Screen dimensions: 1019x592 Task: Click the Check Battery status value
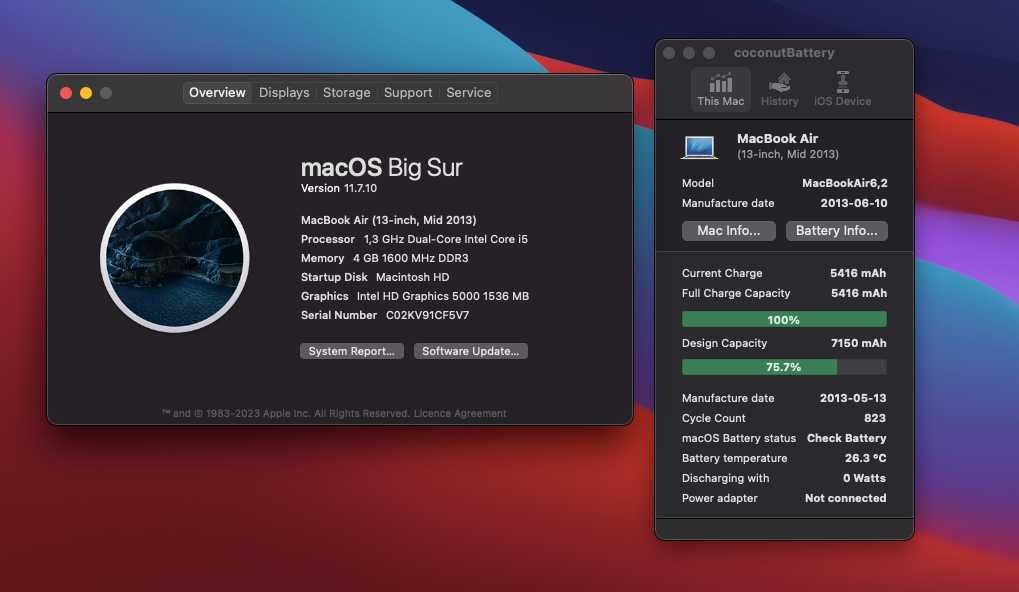[846, 438]
